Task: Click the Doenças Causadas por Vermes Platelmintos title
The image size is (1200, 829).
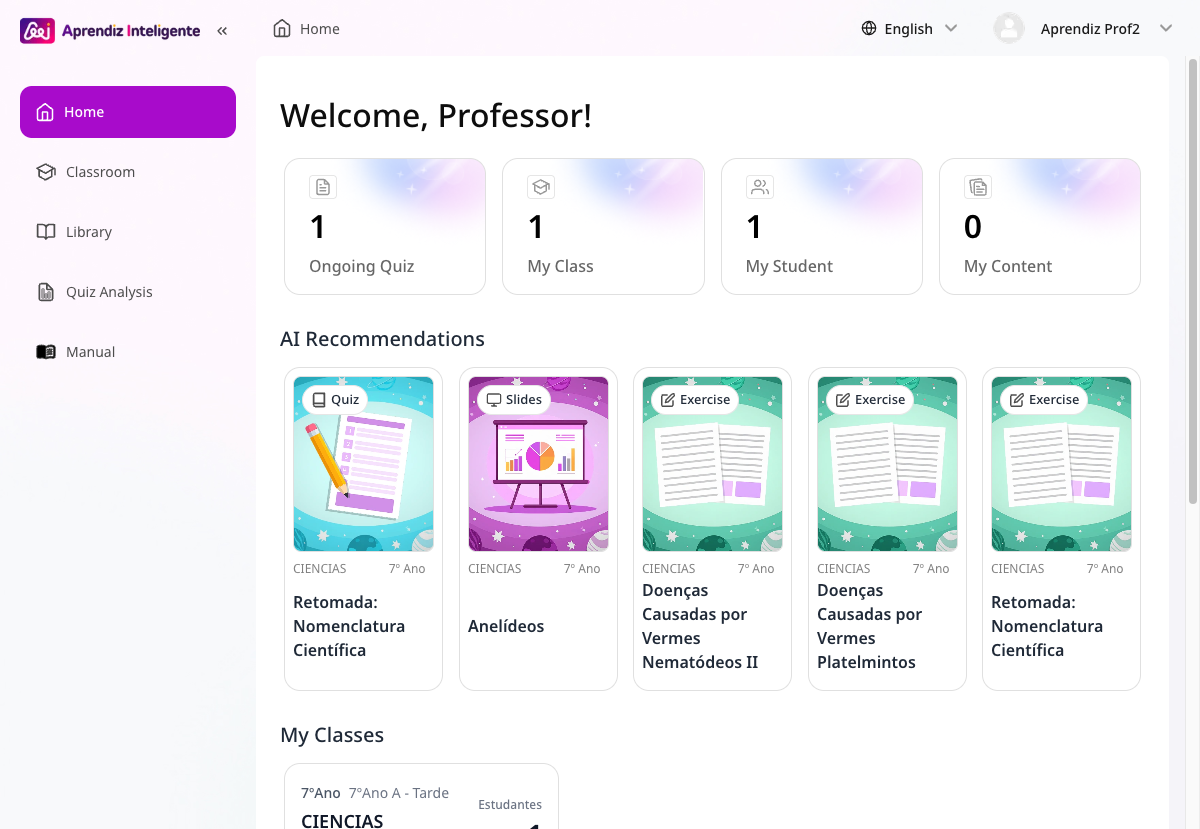Action: click(x=869, y=626)
